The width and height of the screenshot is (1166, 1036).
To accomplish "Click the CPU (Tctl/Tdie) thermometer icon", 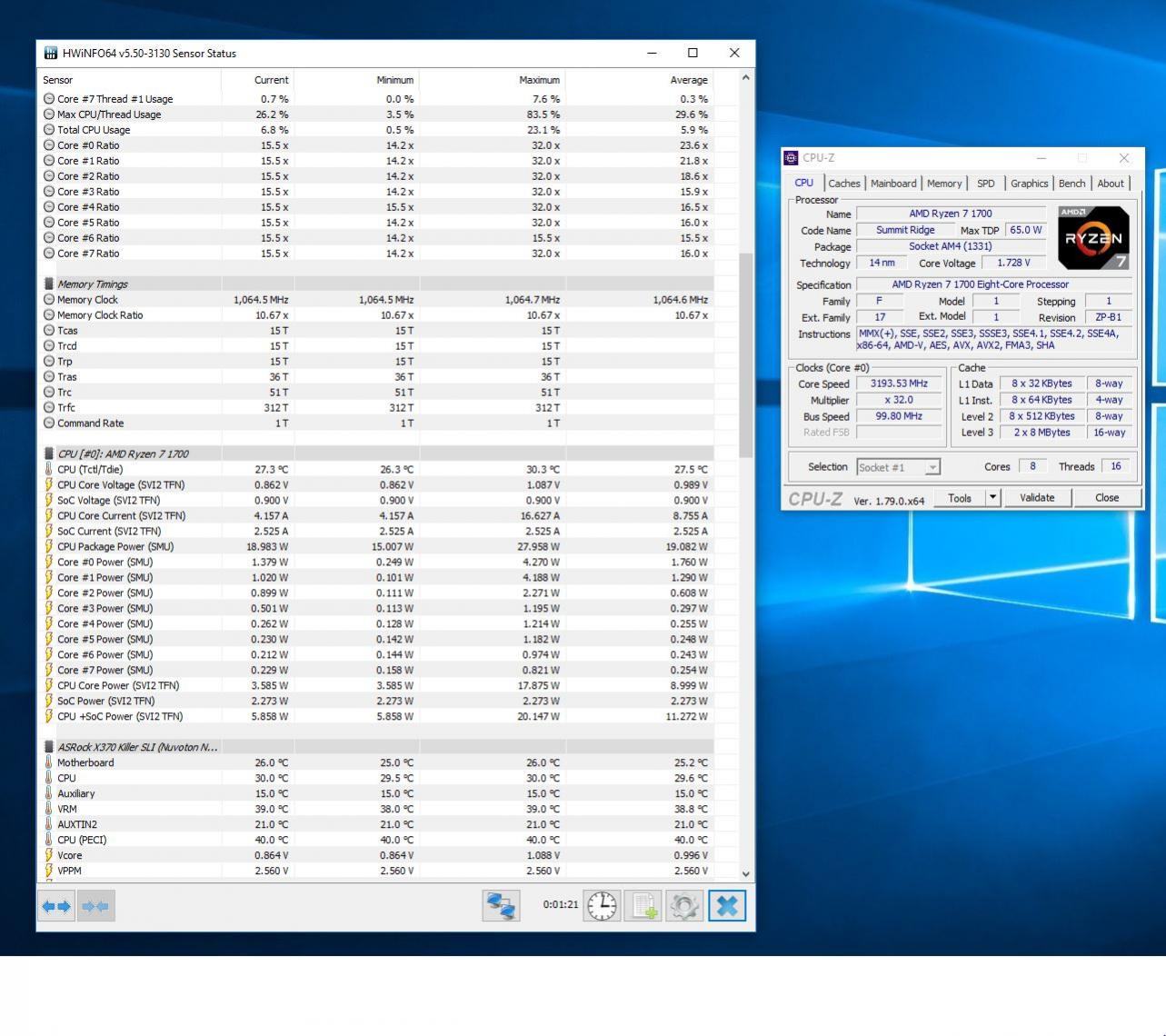I will 49,470.
